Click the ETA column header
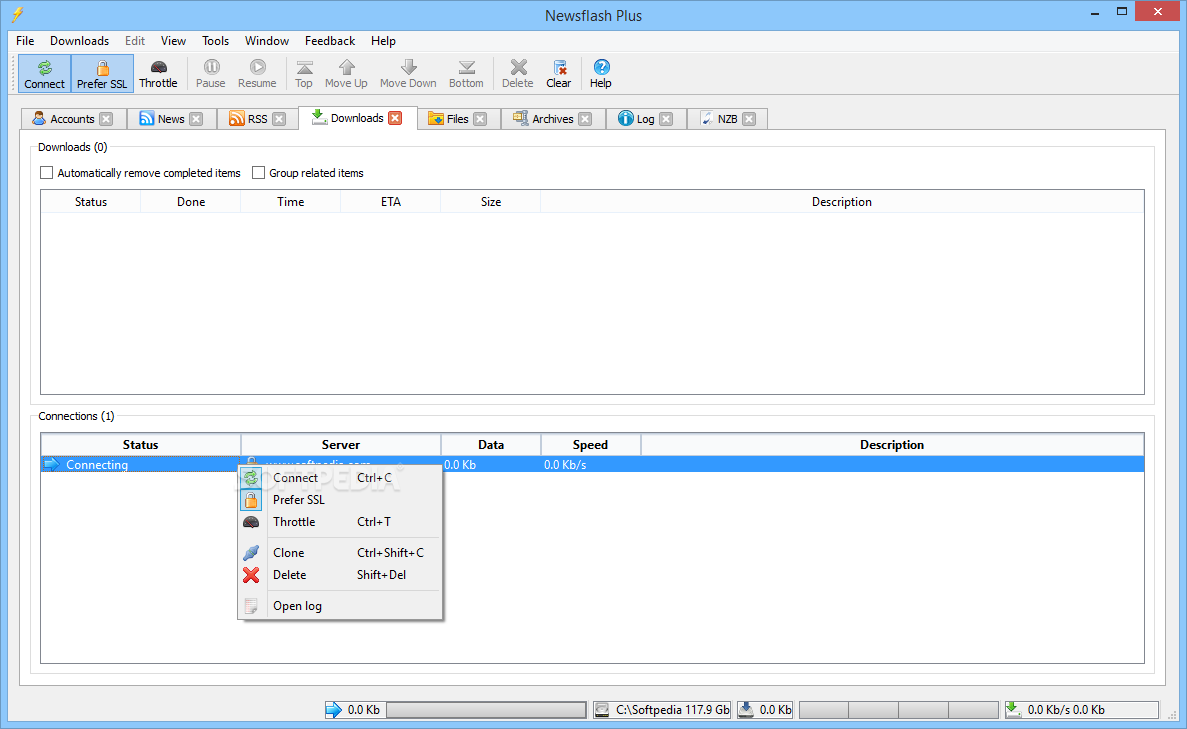The width and height of the screenshot is (1187, 729). pyautogui.click(x=391, y=202)
